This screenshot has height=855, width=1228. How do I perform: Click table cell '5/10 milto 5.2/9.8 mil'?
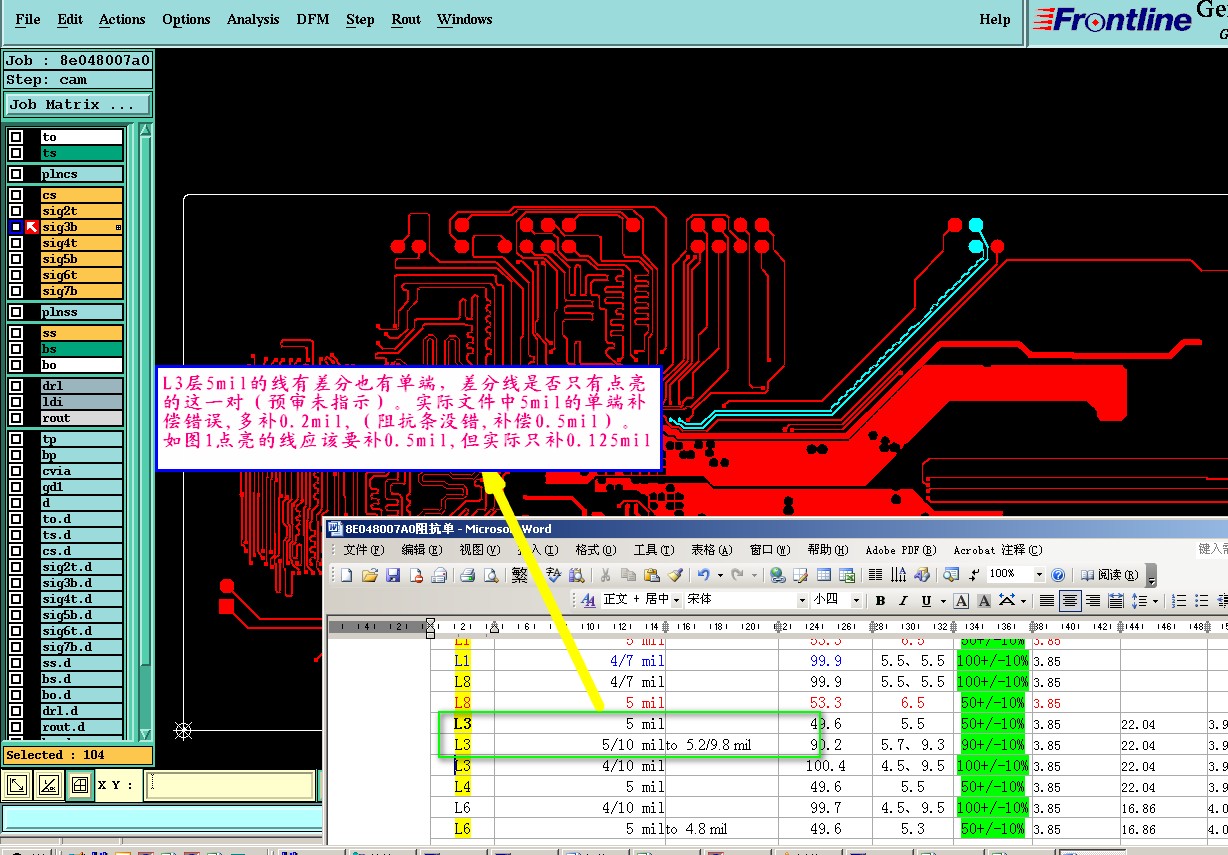(676, 745)
